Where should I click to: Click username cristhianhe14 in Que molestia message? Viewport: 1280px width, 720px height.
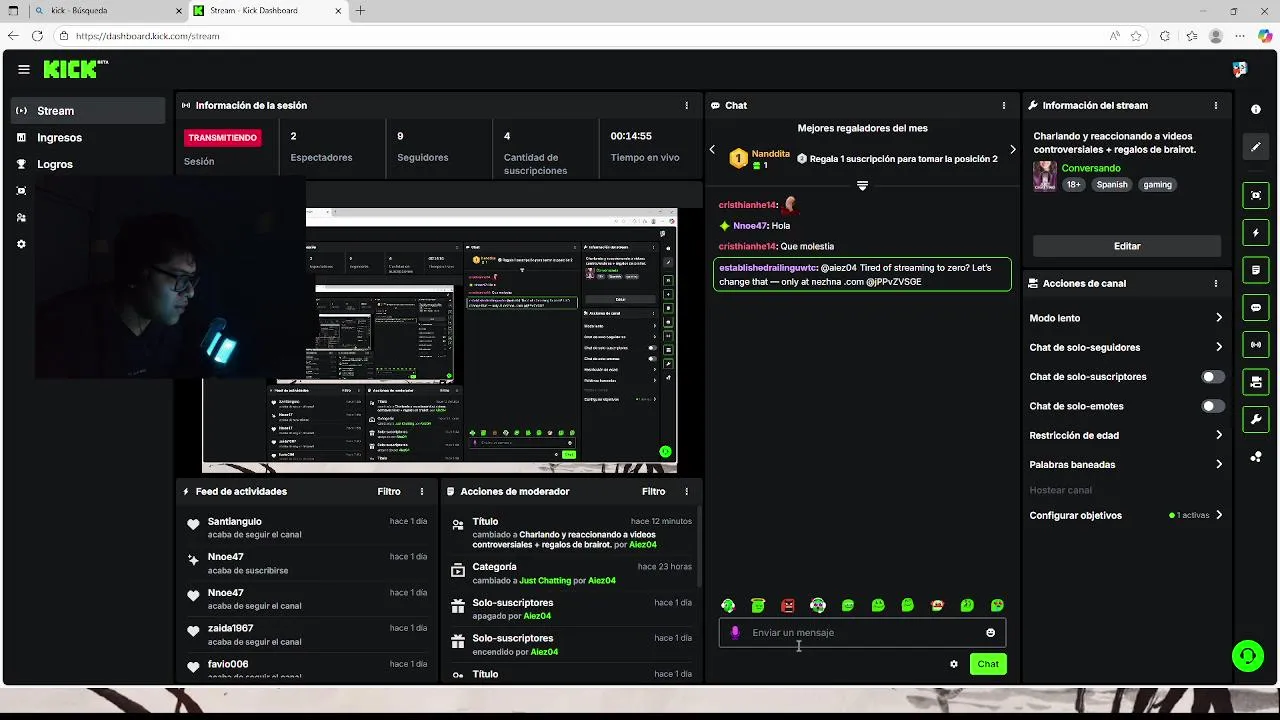point(747,246)
